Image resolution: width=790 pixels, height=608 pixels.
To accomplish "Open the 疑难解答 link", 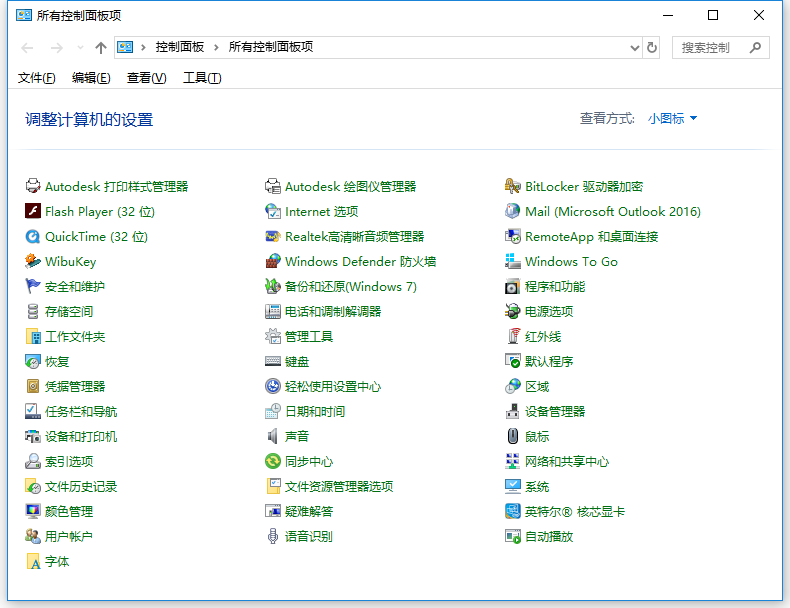I will coord(309,512).
